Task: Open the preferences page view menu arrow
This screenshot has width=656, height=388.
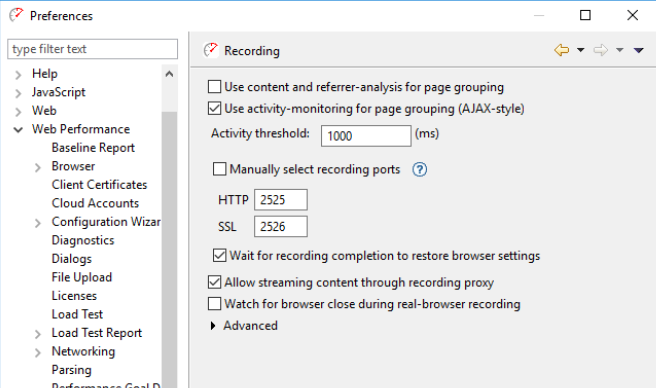Action: point(638,50)
